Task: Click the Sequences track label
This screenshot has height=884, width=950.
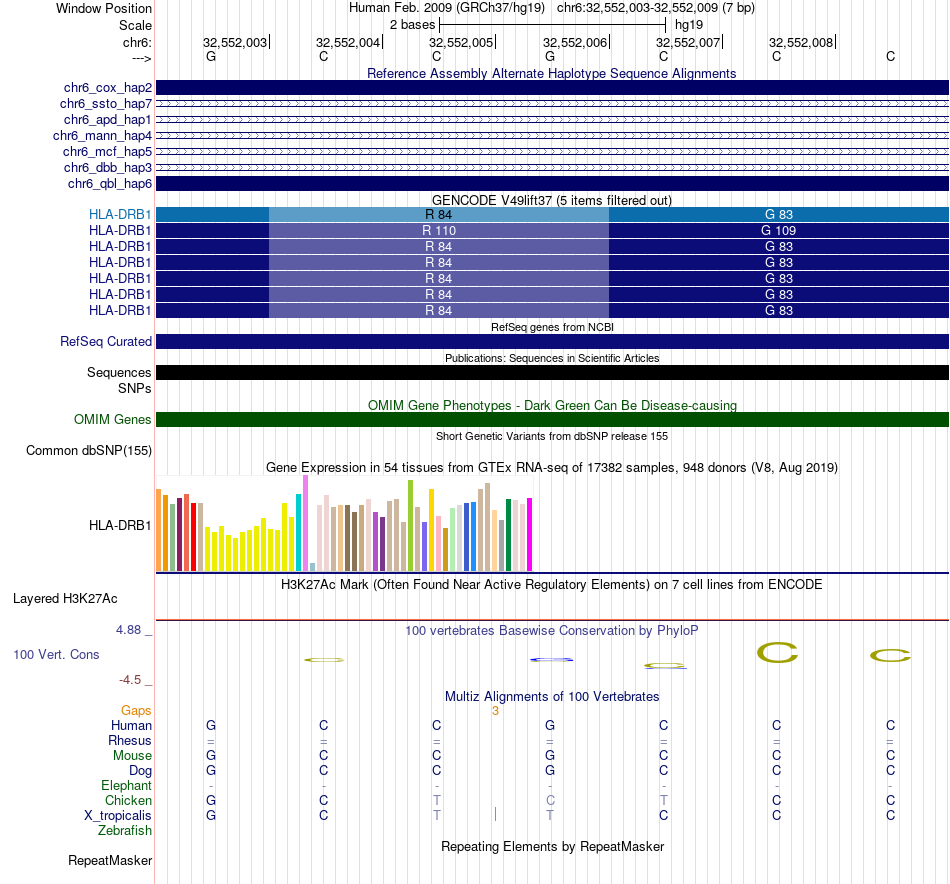Action: pos(119,373)
